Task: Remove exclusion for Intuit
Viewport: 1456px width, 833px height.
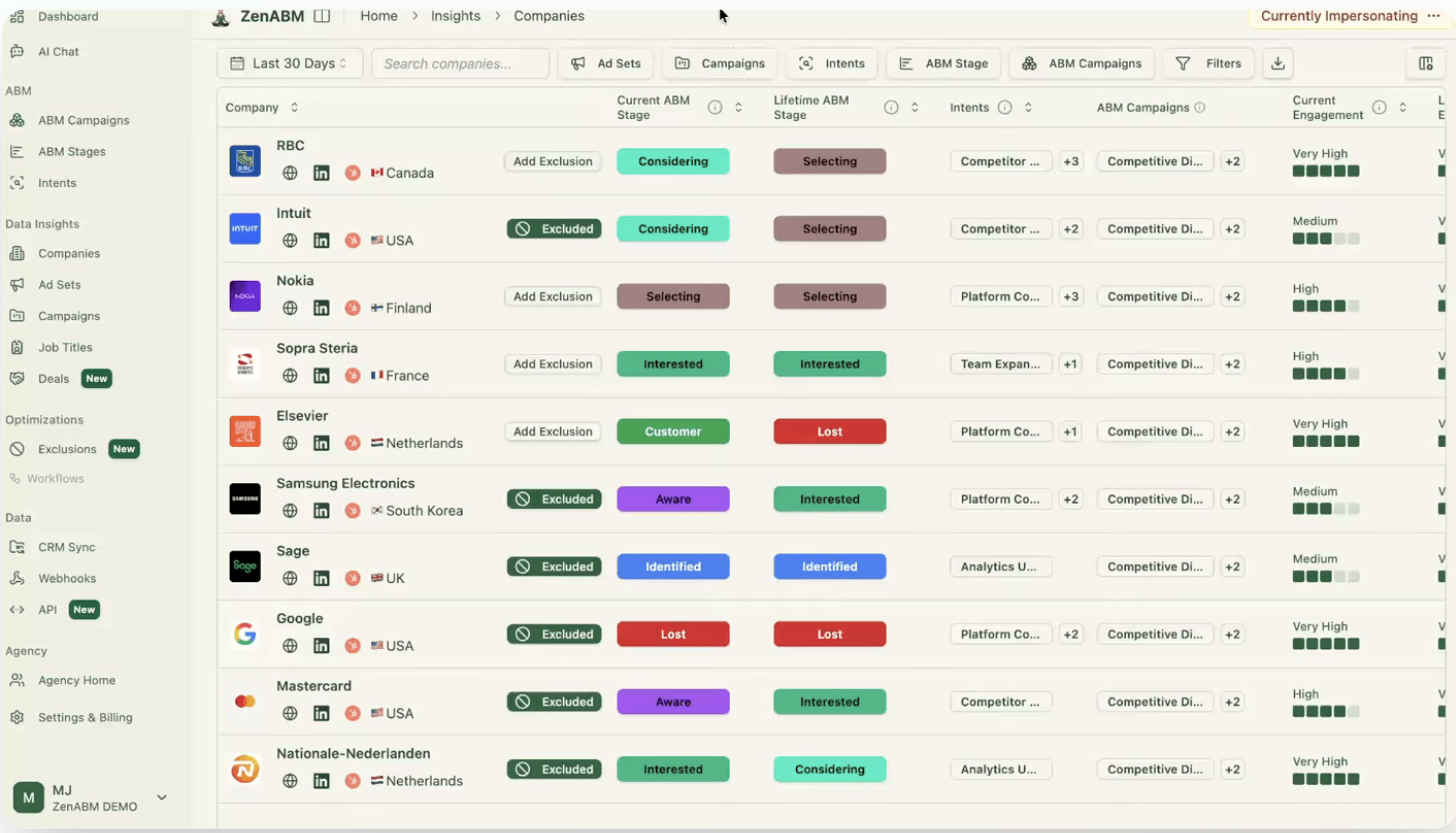Action: (554, 229)
